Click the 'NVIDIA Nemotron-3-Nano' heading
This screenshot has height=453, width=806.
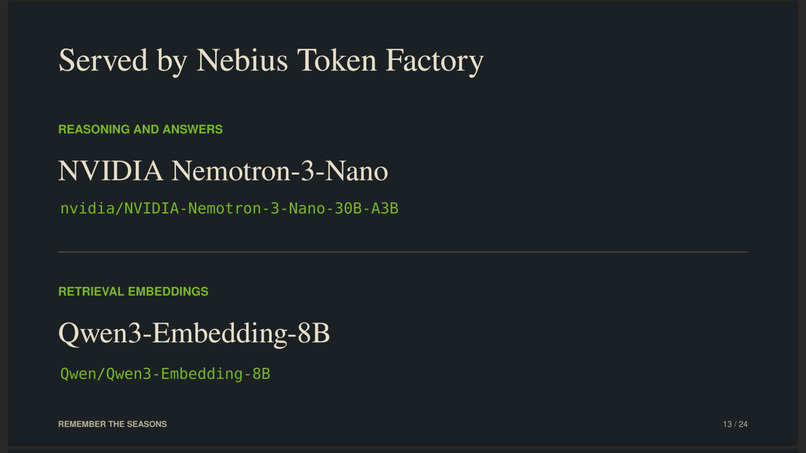223,171
